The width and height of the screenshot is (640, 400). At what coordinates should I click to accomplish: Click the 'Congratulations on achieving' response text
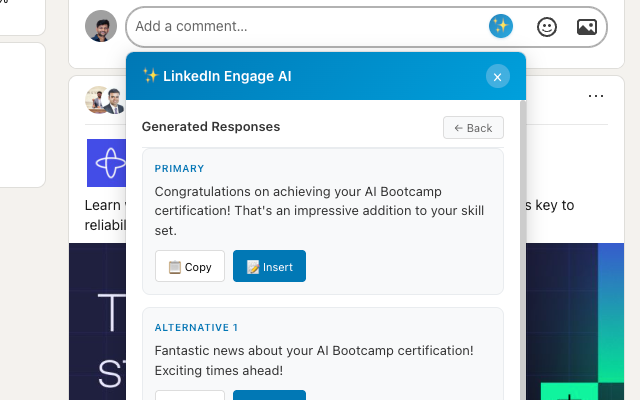[319, 211]
